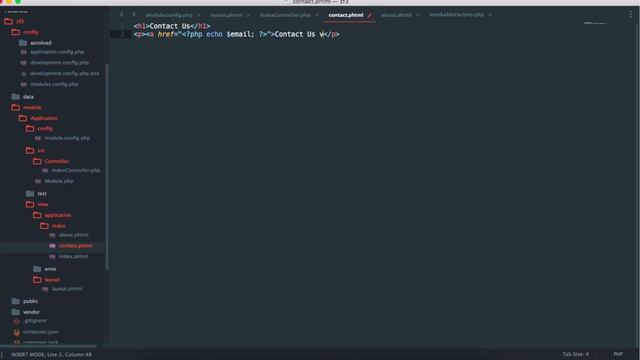This screenshot has width=640, height=360.
Task: Place cursor on line 1 Contact Us heading
Action: (169, 26)
